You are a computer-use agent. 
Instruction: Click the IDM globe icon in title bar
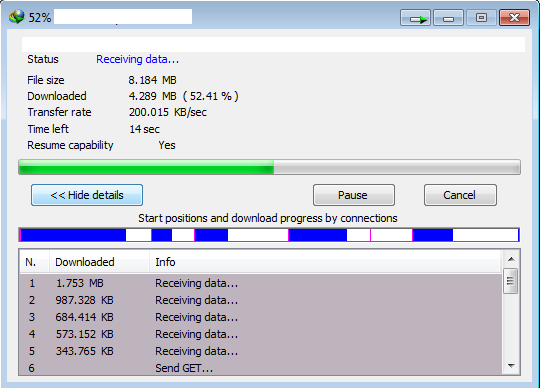click(17, 17)
